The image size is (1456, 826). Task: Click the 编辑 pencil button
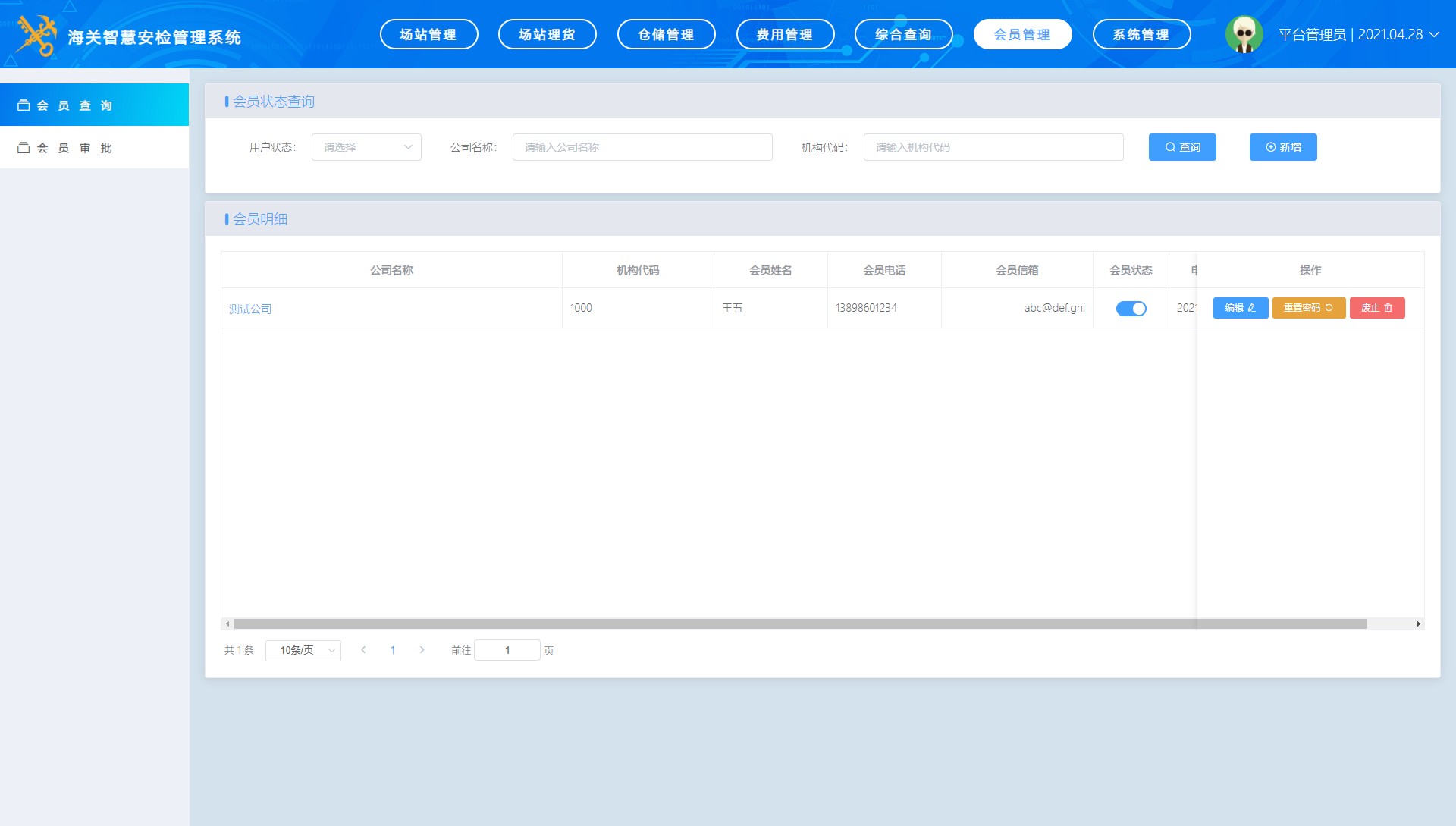pyautogui.click(x=1240, y=308)
